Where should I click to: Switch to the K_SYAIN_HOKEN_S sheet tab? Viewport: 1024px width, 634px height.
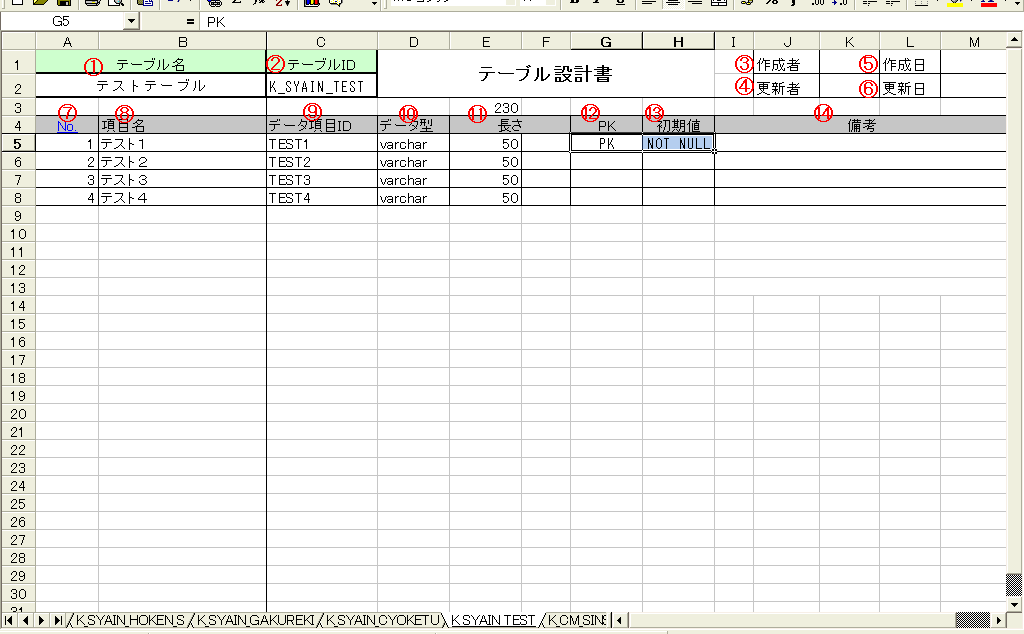point(129,621)
